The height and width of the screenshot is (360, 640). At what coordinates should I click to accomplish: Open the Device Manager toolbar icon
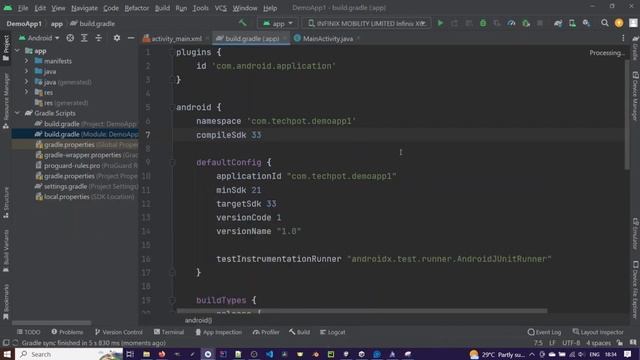tap(572, 23)
